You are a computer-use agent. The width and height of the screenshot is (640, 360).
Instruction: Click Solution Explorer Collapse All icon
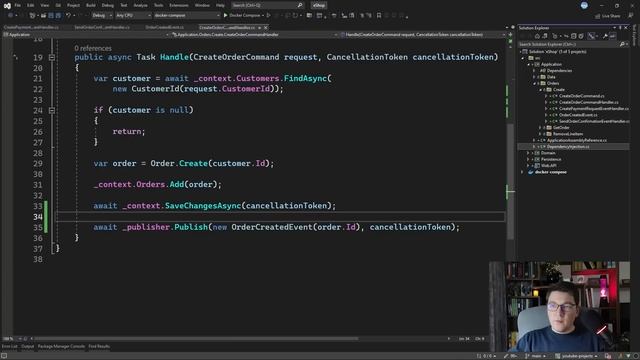pos(573,36)
